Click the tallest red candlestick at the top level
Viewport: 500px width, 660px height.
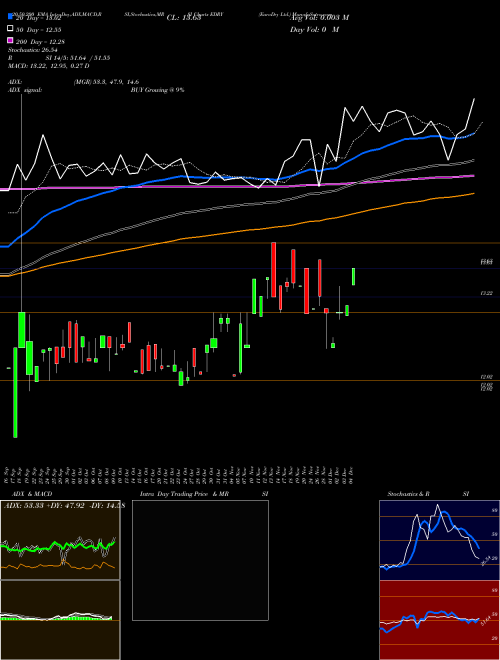pyautogui.click(x=274, y=270)
